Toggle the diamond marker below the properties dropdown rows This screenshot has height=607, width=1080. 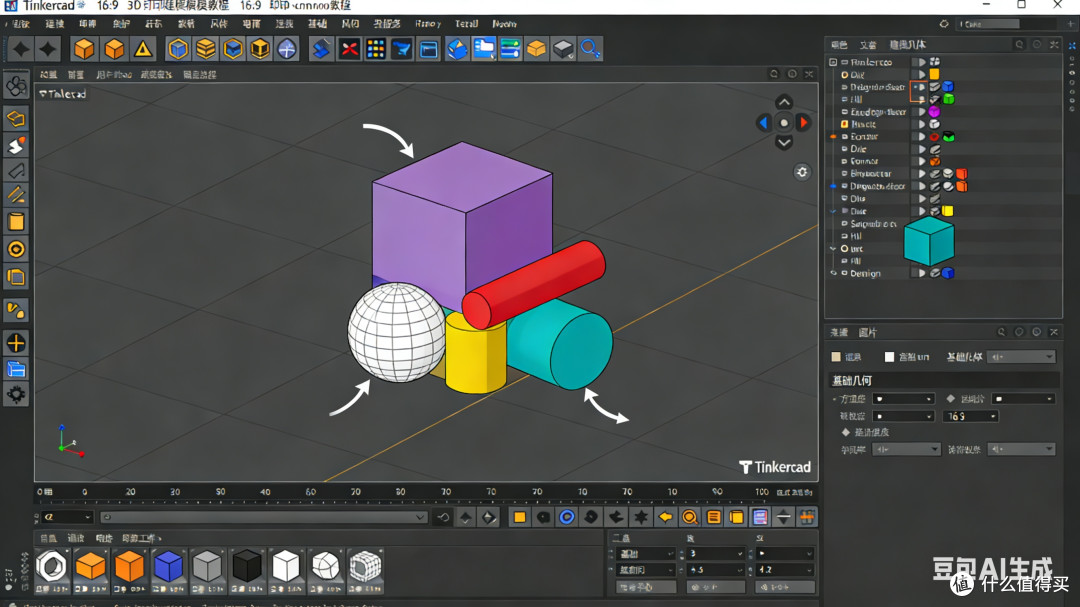(x=846, y=432)
